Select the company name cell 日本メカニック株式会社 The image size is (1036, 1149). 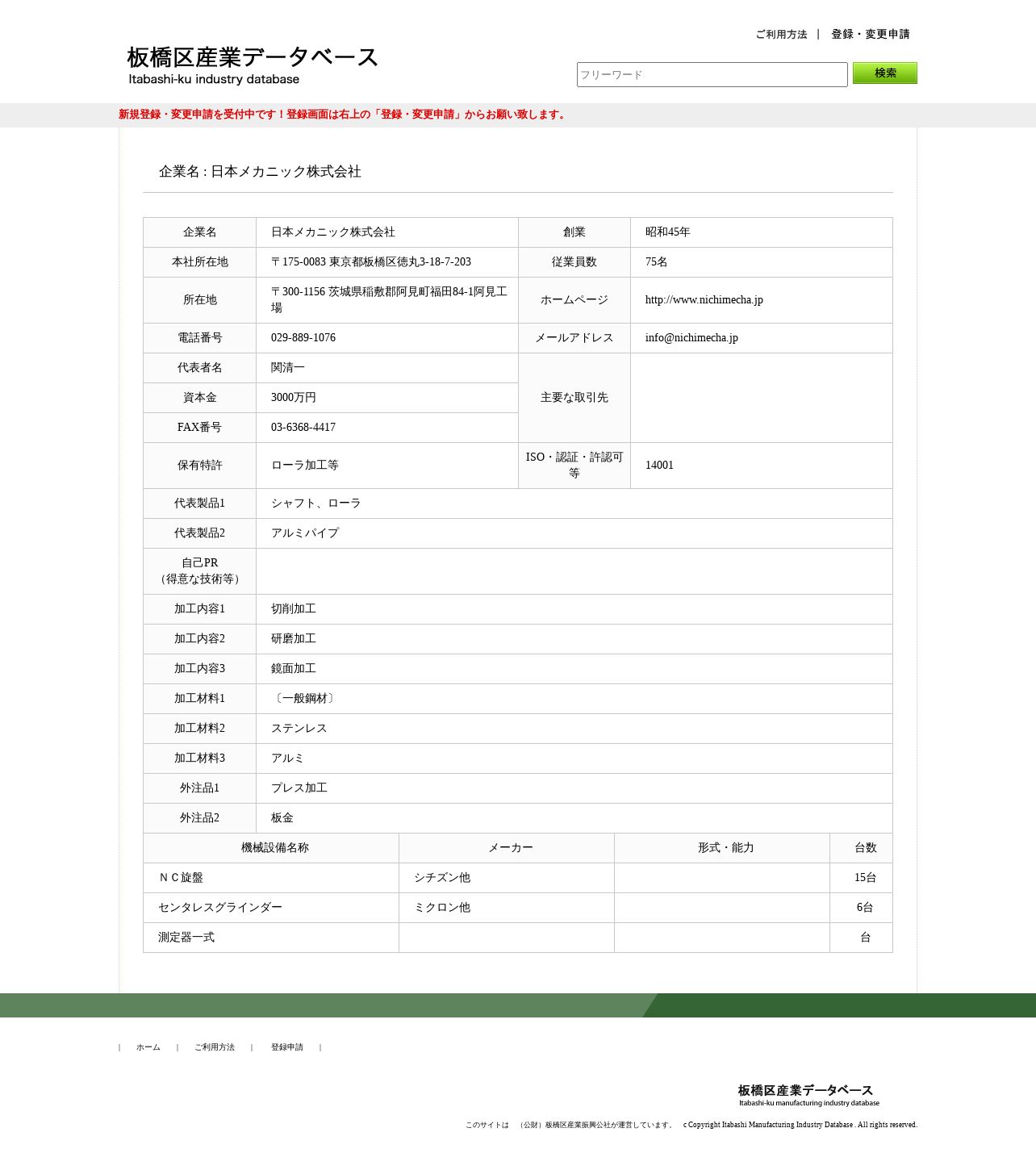click(387, 232)
